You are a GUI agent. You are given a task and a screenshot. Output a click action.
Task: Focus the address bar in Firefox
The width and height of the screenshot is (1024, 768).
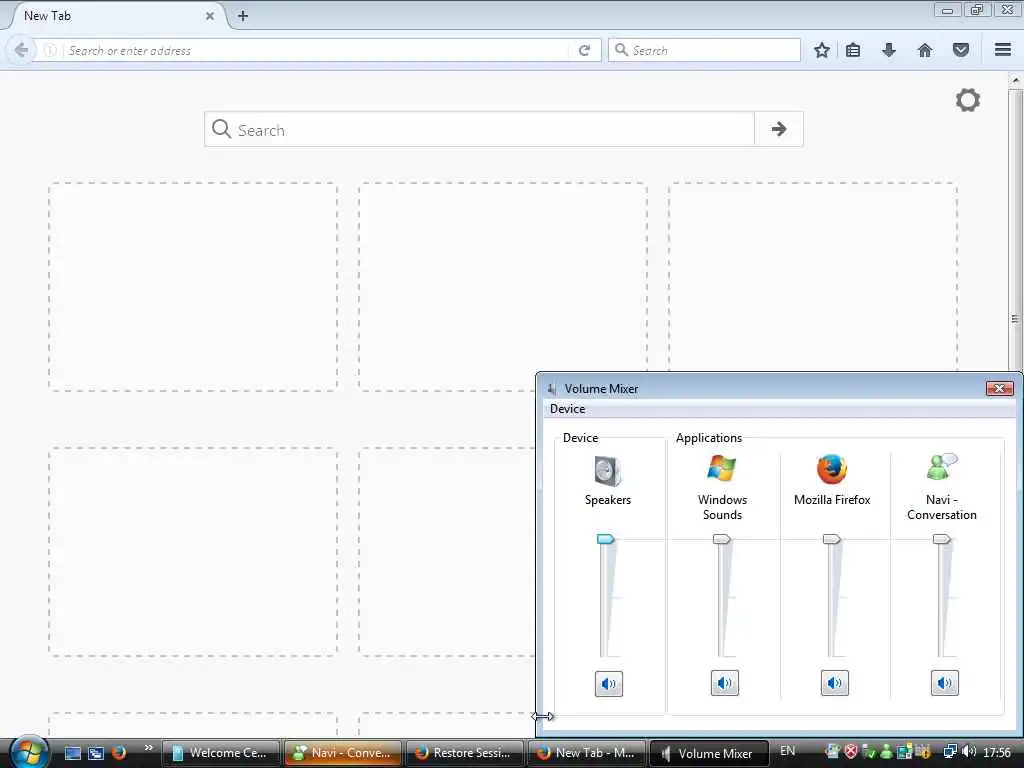(317, 50)
